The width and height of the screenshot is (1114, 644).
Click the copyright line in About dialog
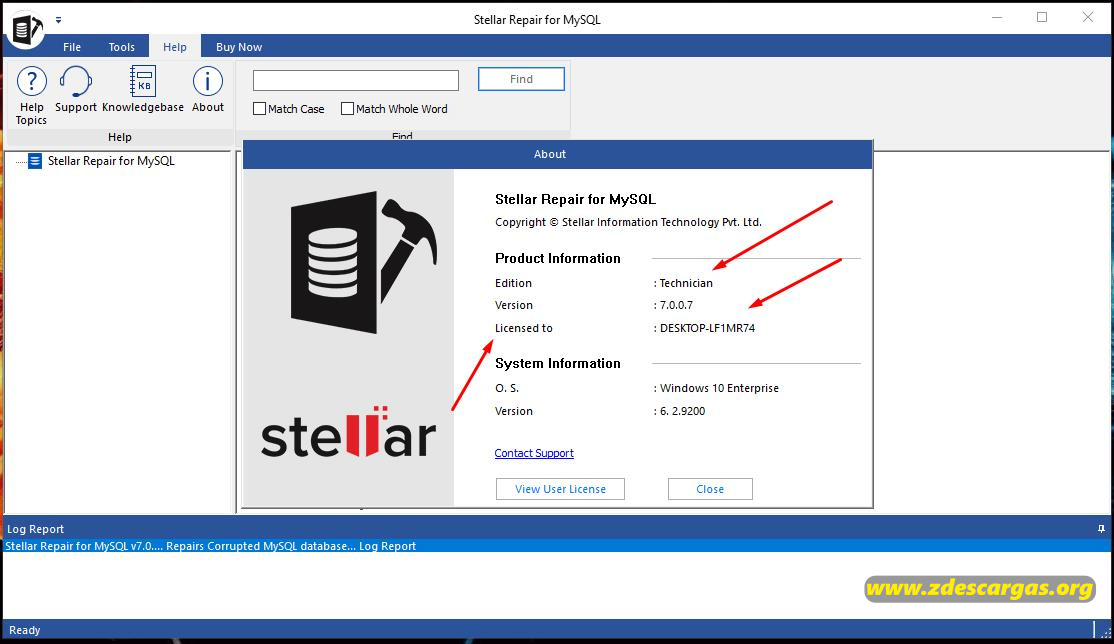(628, 222)
